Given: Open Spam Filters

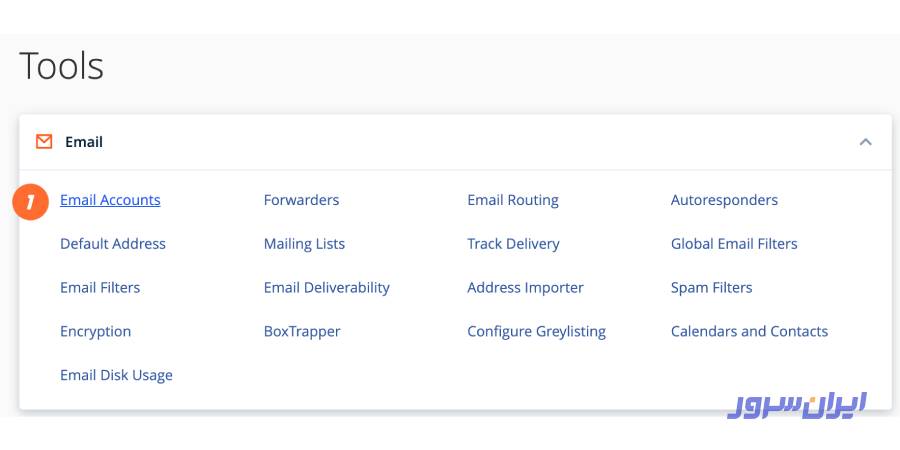Looking at the screenshot, I should pyautogui.click(x=711, y=288).
